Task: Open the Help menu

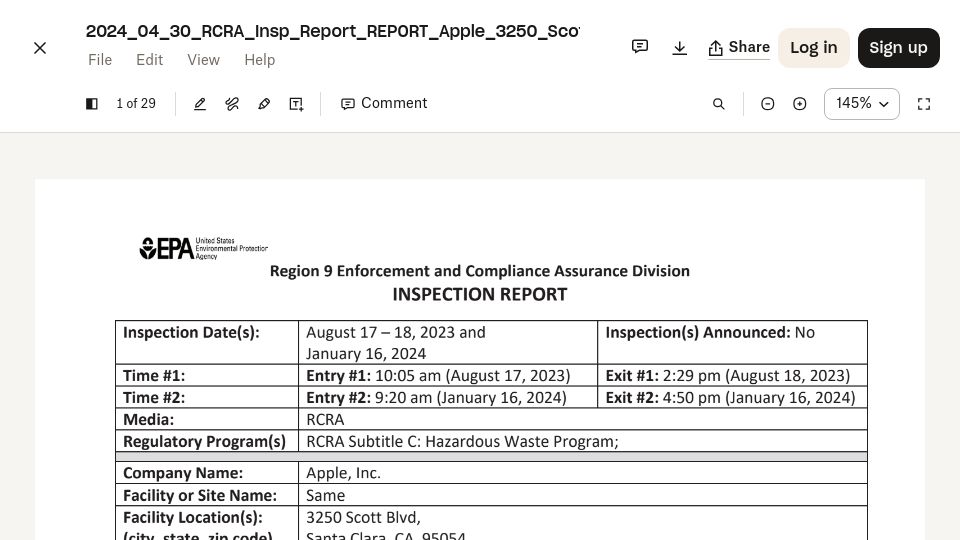Action: [x=260, y=60]
